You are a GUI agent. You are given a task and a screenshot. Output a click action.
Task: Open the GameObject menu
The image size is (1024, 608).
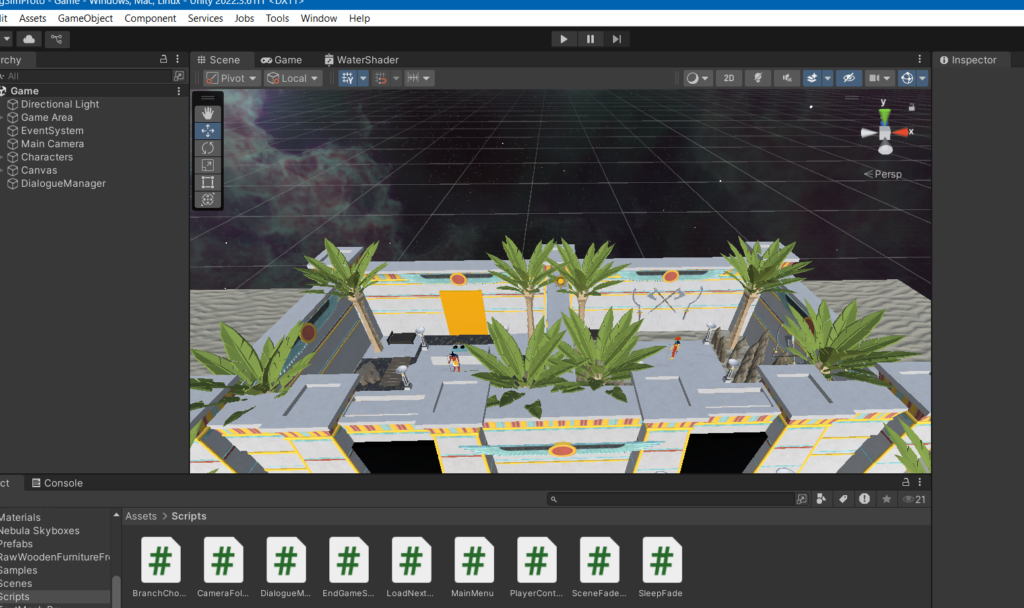tap(85, 18)
